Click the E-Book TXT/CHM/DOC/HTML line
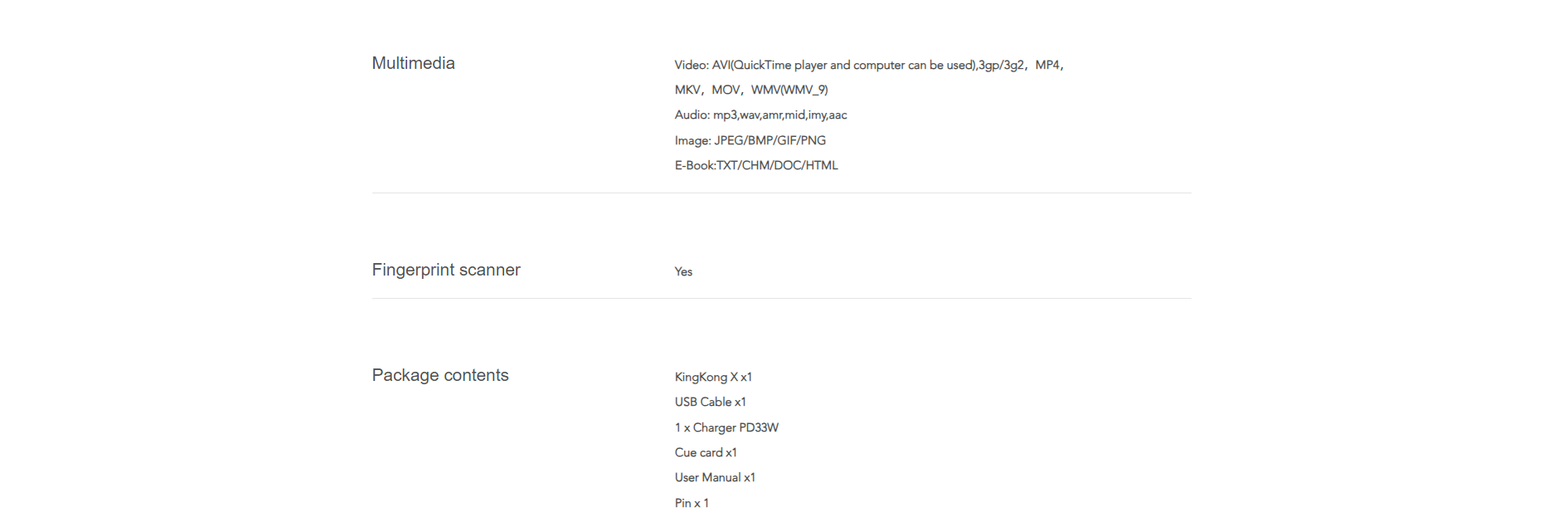Image resolution: width=1568 pixels, height=522 pixels. 756,165
